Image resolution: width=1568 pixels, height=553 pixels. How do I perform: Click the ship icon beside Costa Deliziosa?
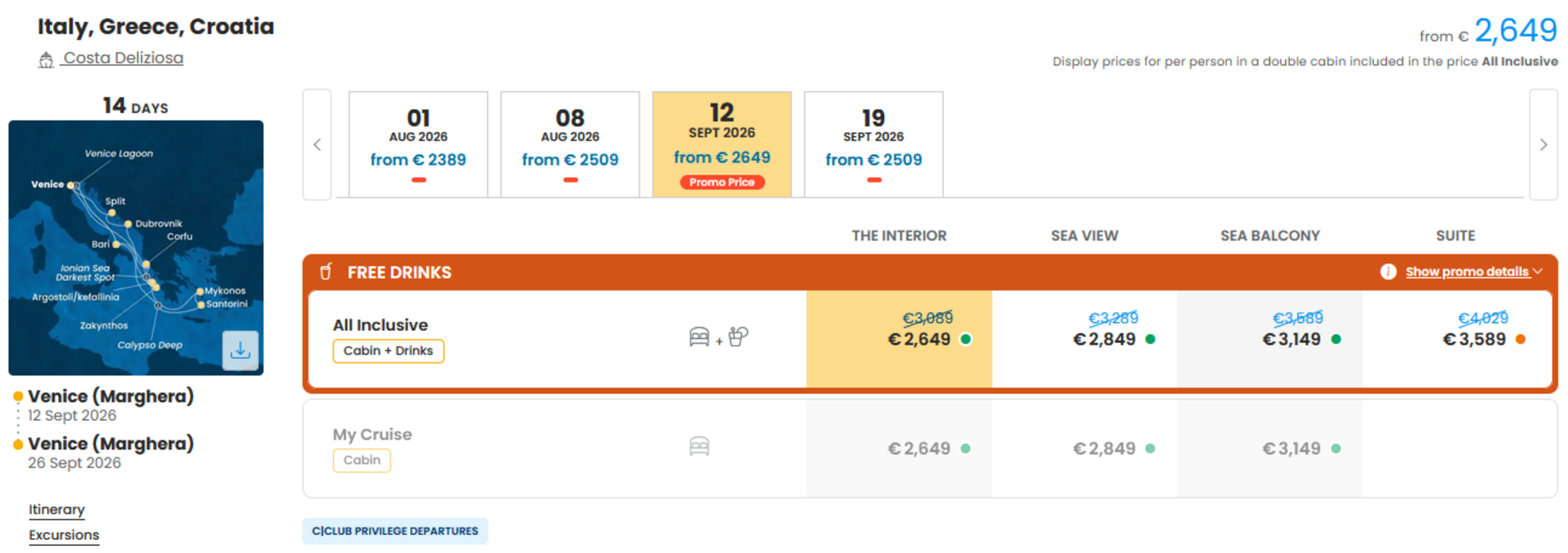(x=46, y=60)
